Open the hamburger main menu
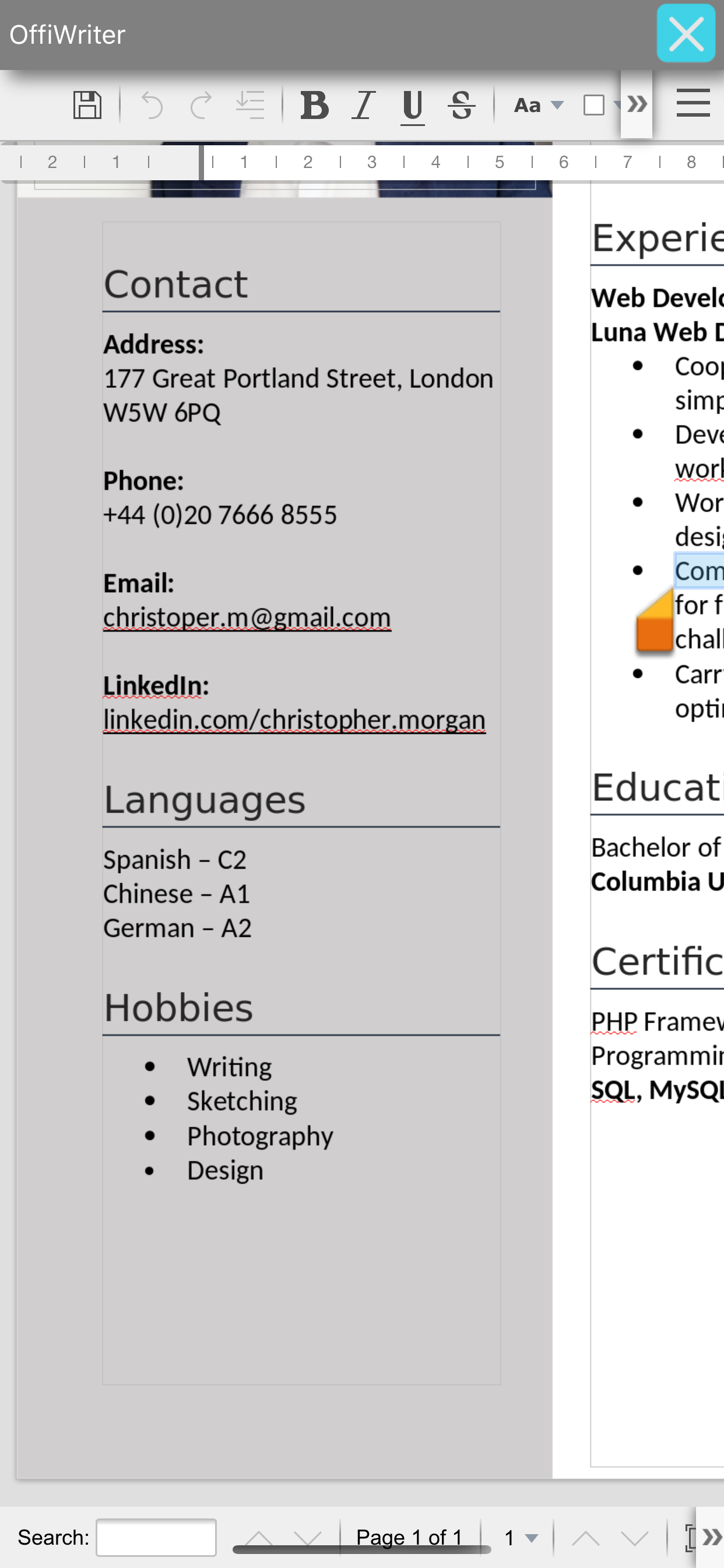The height and width of the screenshot is (1568, 724). (x=693, y=102)
